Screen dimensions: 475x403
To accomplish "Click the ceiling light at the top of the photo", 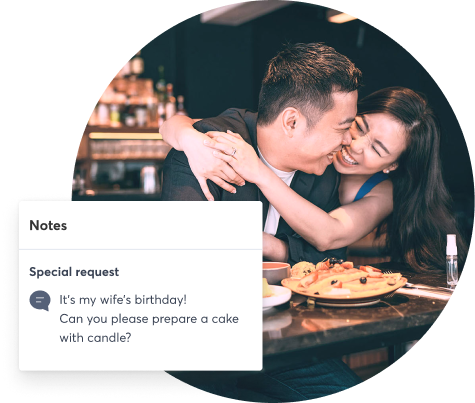I will tap(341, 17).
